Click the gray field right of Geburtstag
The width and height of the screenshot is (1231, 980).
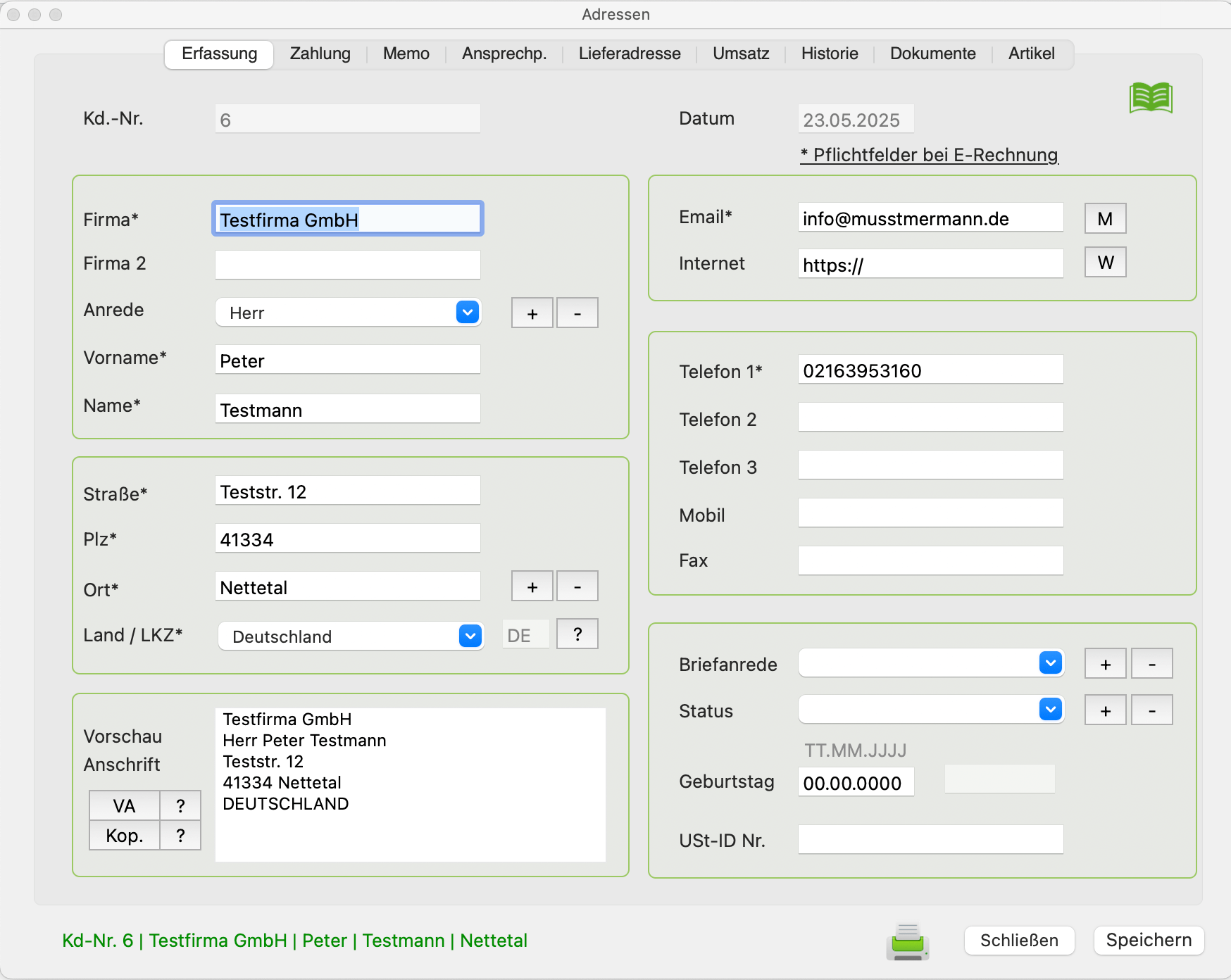click(1000, 779)
